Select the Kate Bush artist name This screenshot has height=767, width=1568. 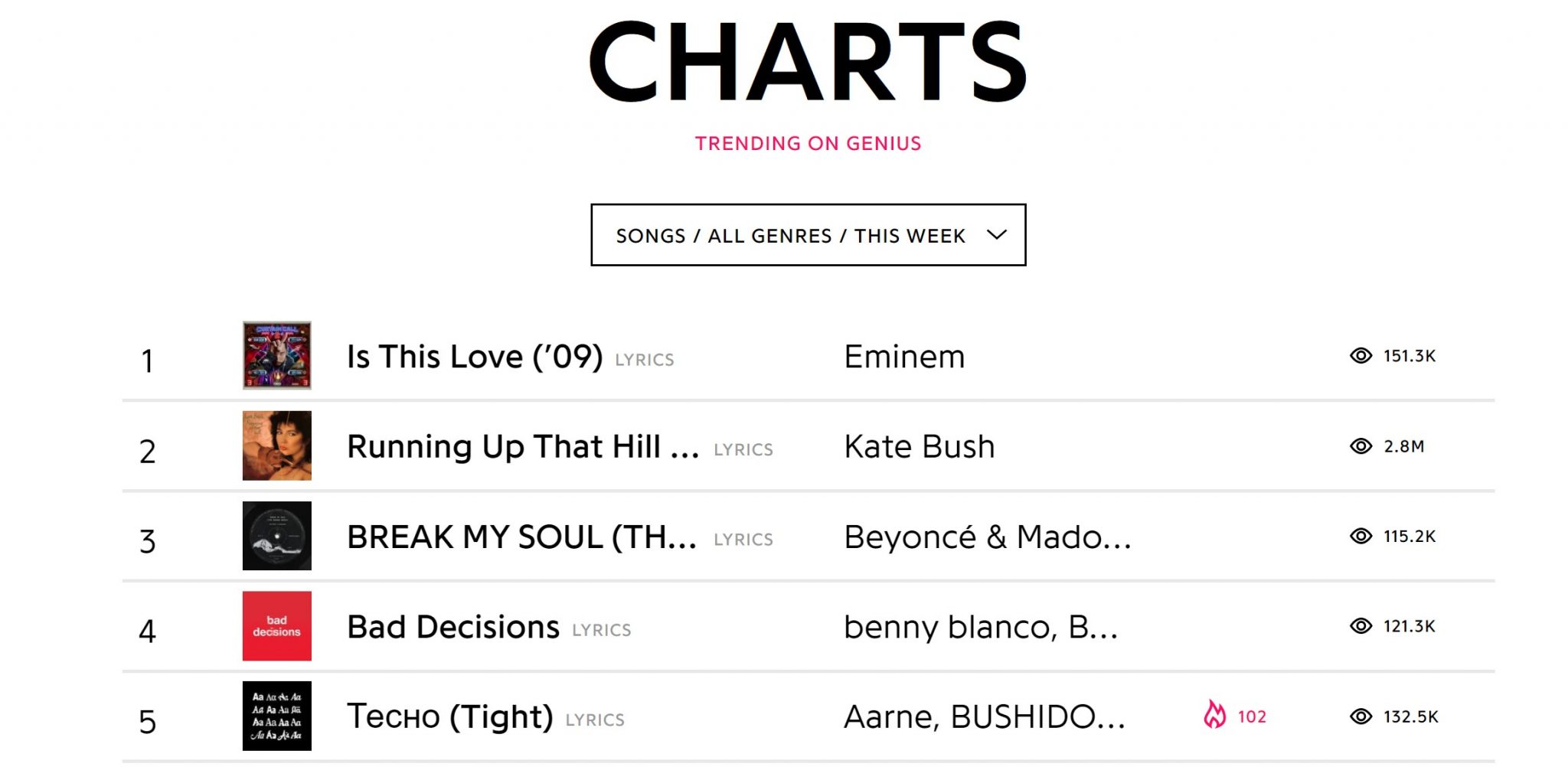coord(919,447)
